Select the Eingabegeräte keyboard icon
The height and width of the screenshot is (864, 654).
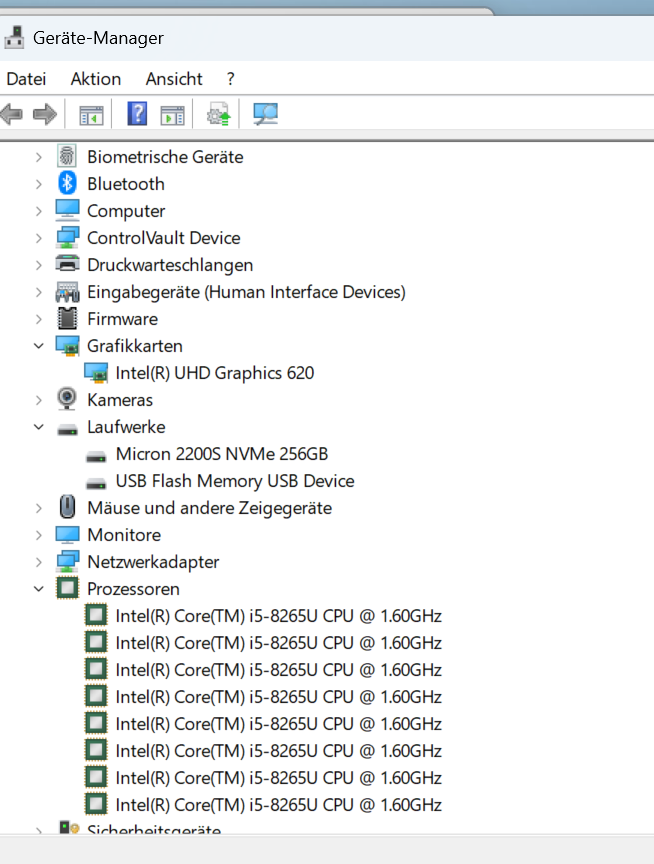coord(67,291)
